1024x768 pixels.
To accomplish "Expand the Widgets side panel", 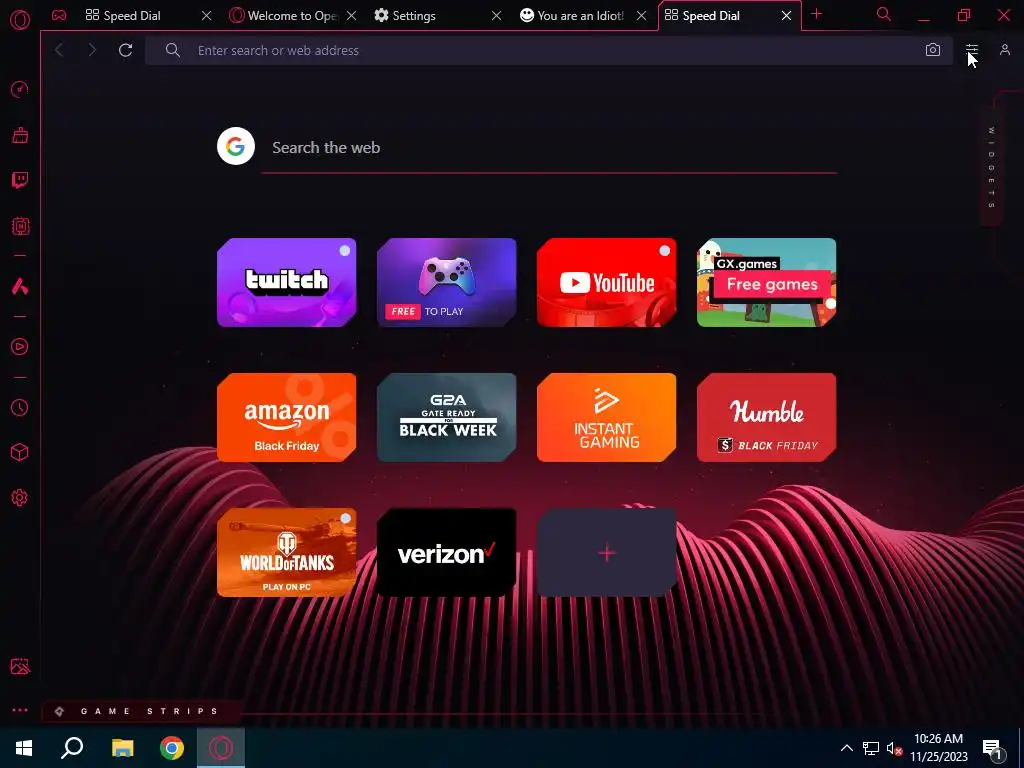I will click(991, 167).
